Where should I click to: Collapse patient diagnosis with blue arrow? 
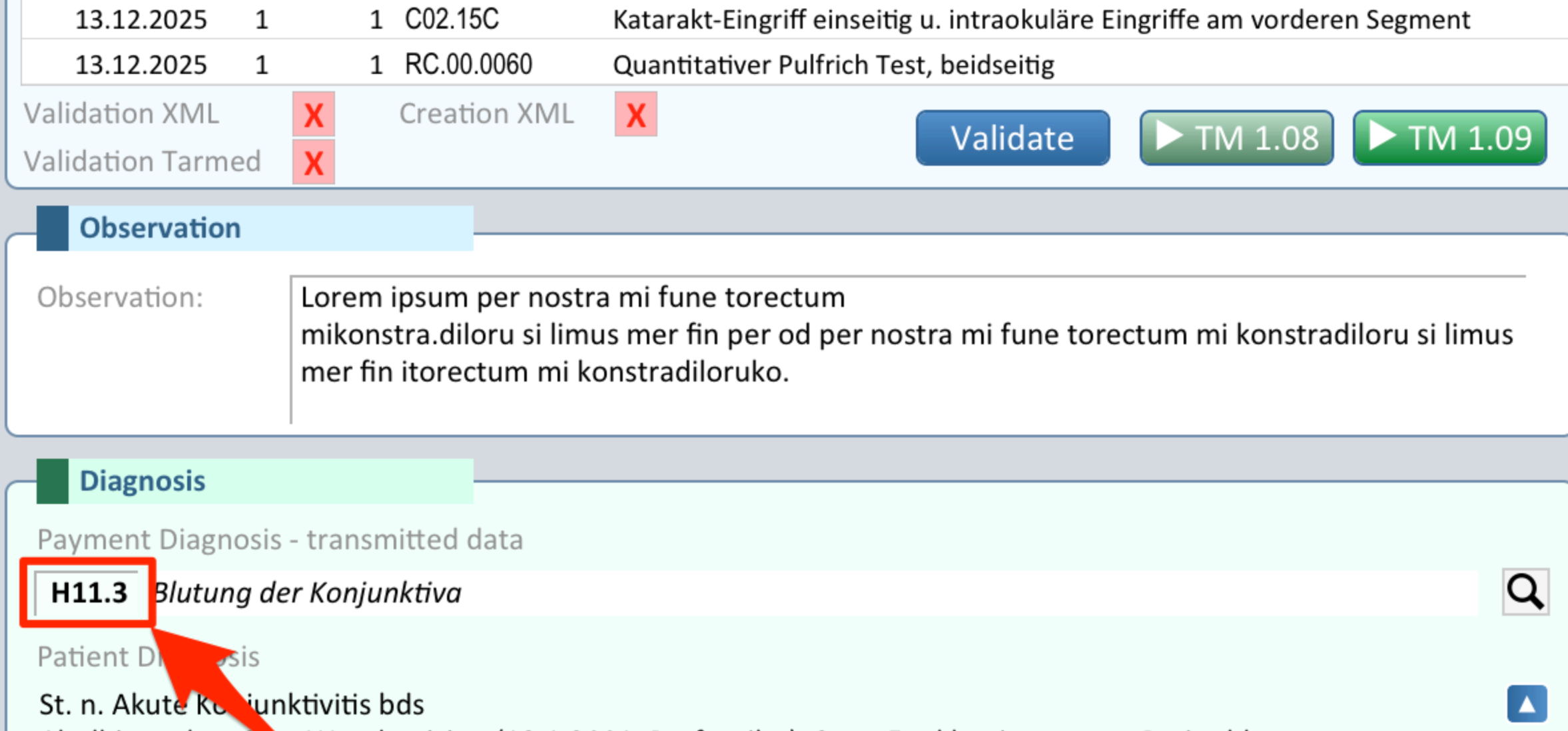click(1527, 704)
